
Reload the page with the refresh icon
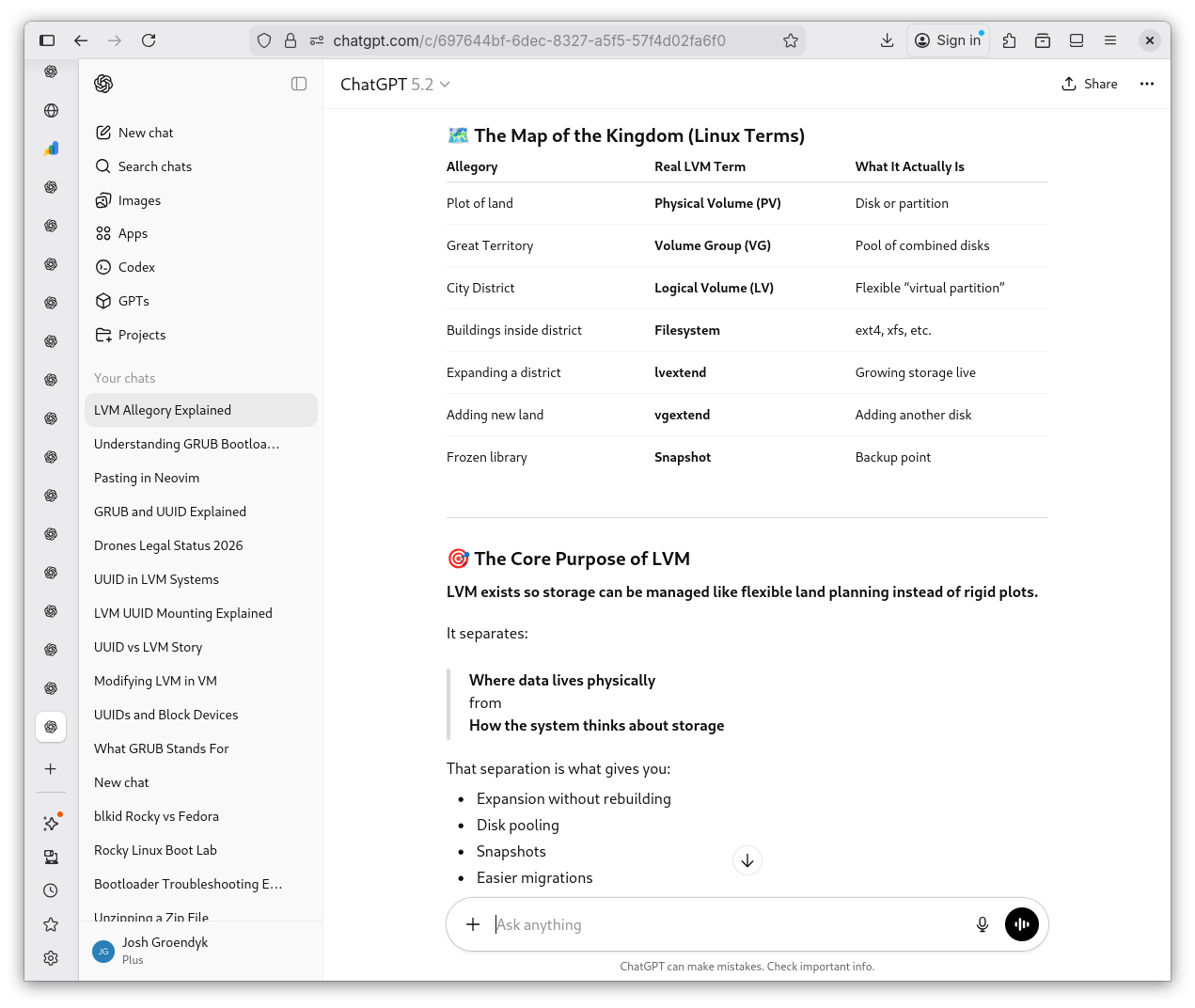click(149, 40)
